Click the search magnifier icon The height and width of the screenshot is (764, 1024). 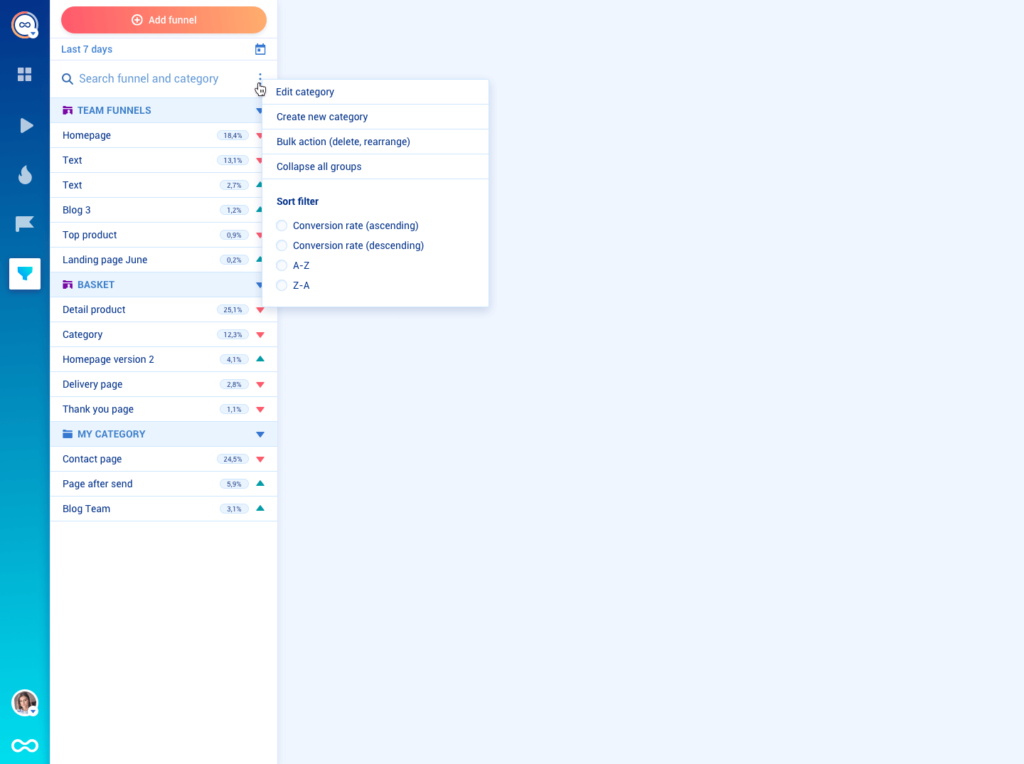[67, 79]
